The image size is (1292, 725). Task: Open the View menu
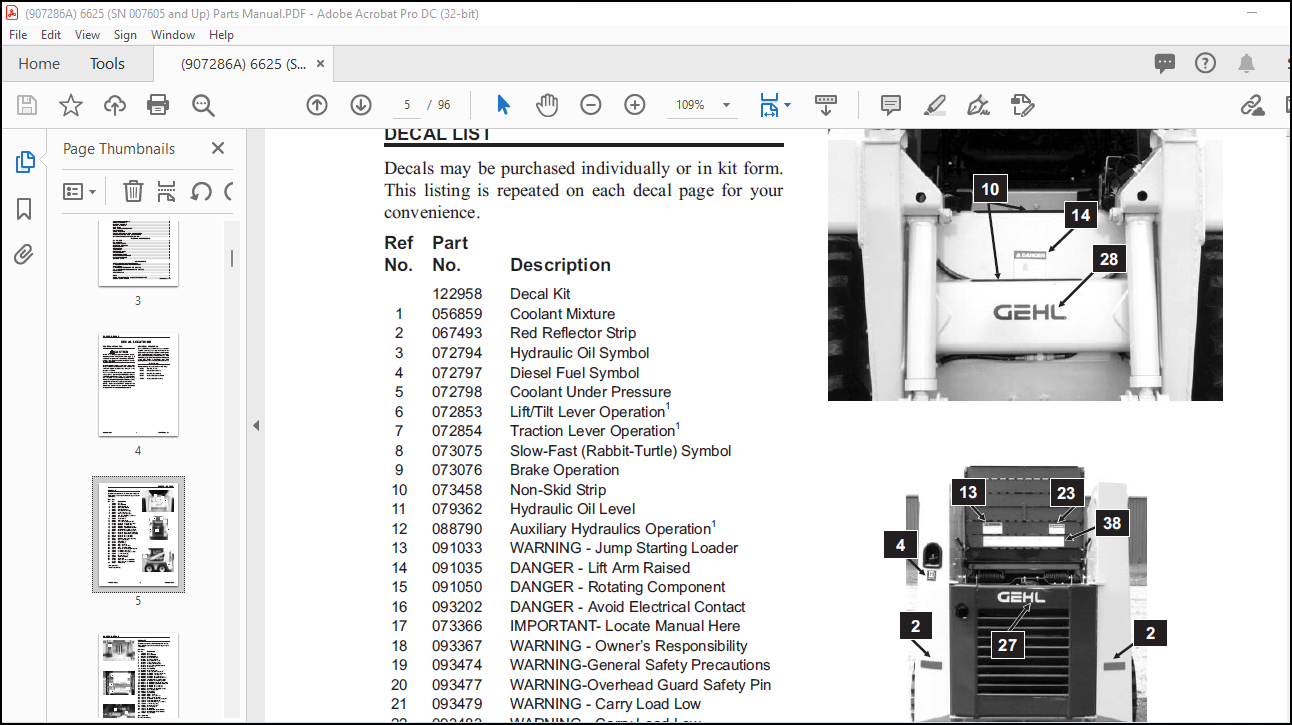(88, 34)
